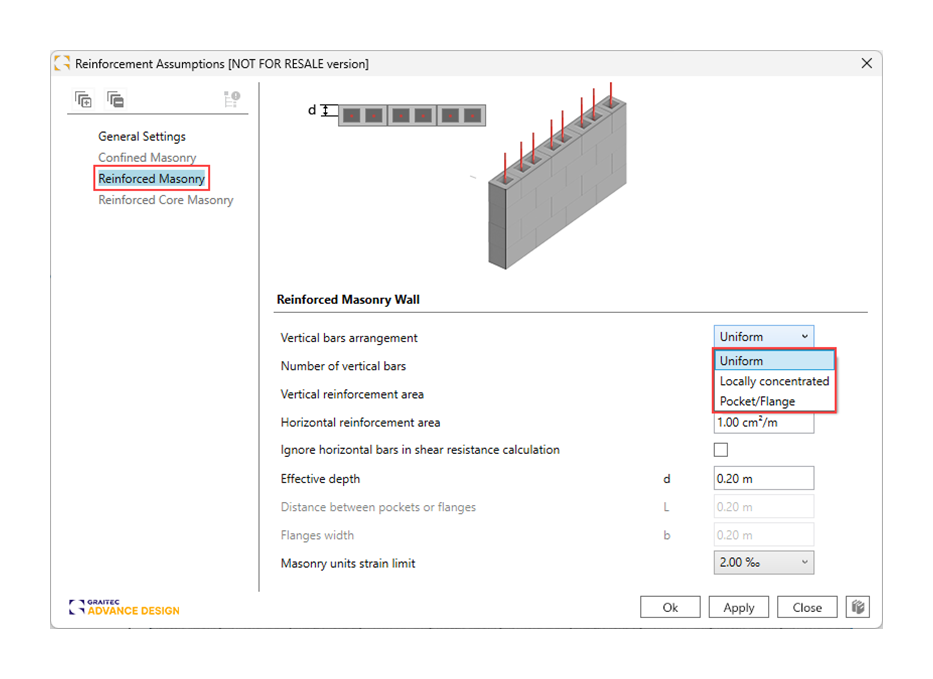Click the Apply button
The height and width of the screenshot is (679, 933).
738,607
